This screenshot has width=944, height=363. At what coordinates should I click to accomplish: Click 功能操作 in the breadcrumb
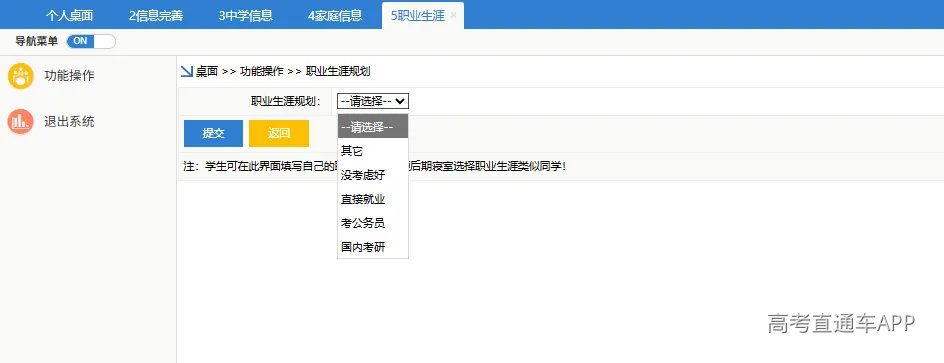pos(261,71)
